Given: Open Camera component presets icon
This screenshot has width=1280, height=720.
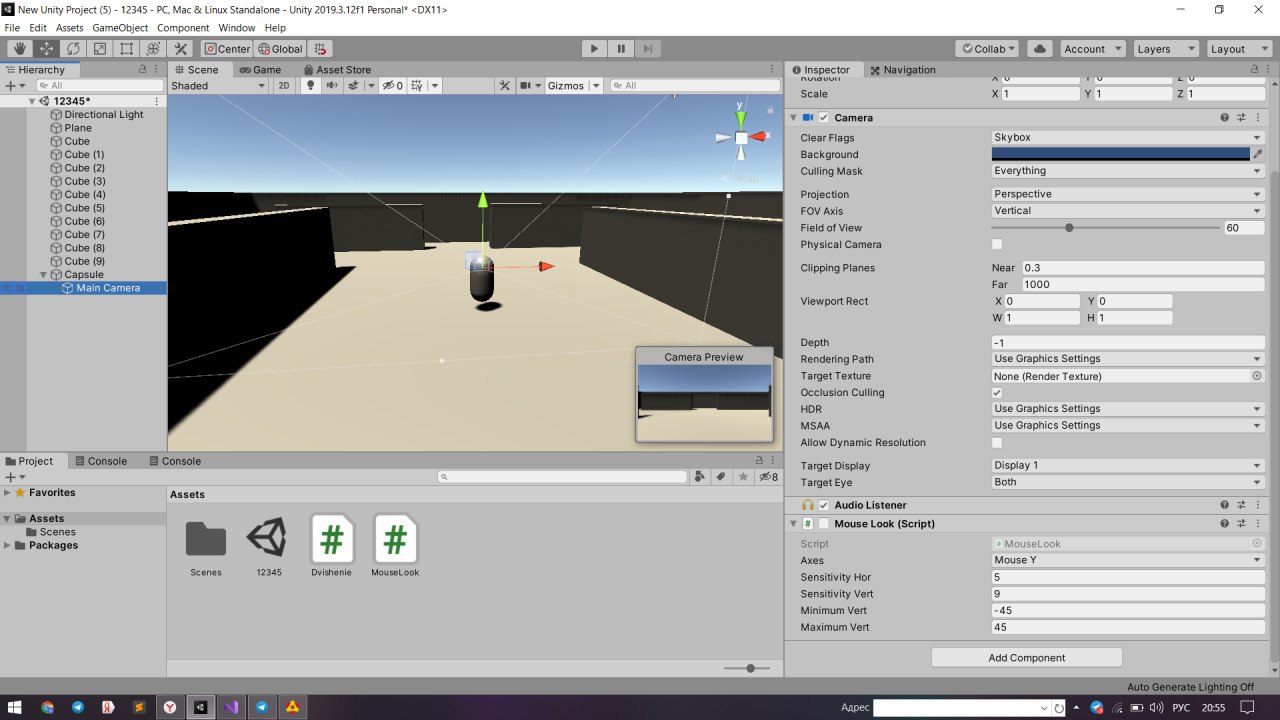Looking at the screenshot, I should point(1241,117).
